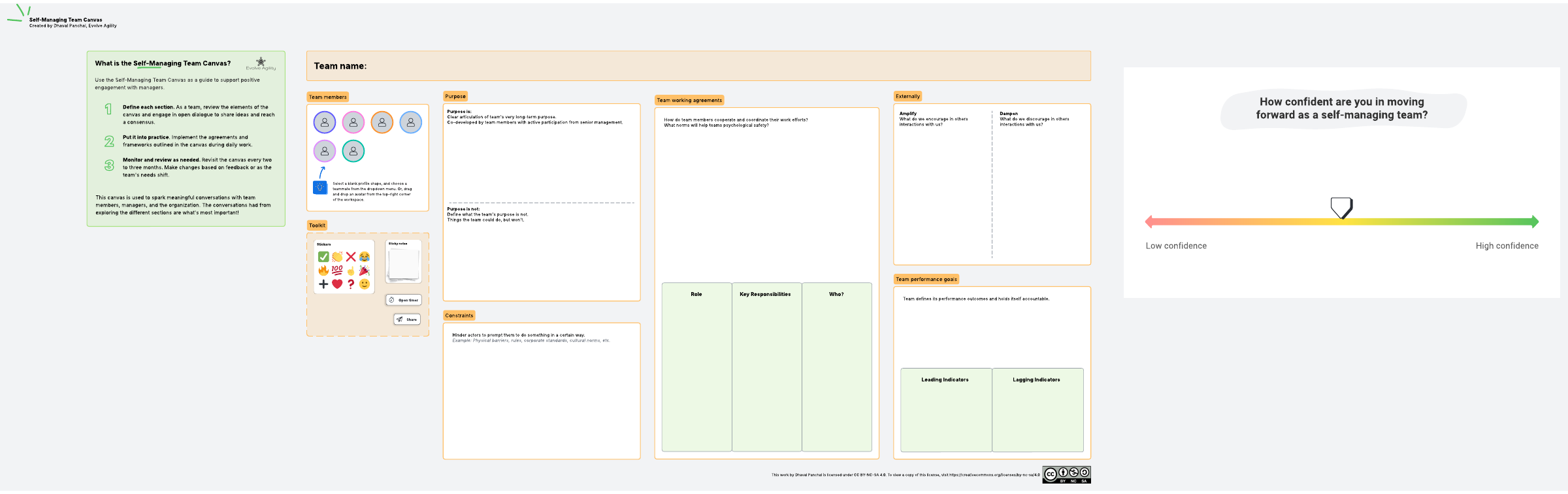Select the blue-outlined team member avatar
1568x494 pixels.
click(410, 122)
